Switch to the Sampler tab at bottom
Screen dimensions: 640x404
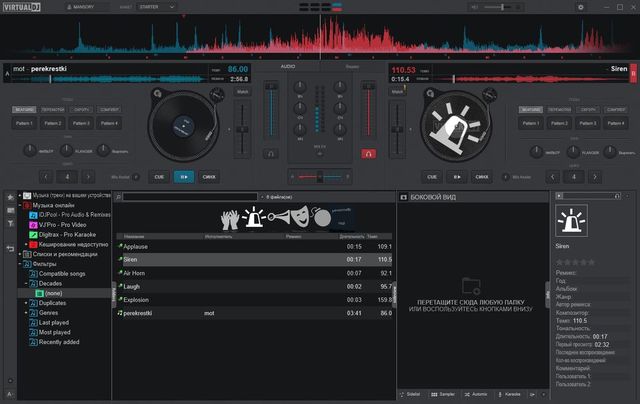click(x=443, y=395)
